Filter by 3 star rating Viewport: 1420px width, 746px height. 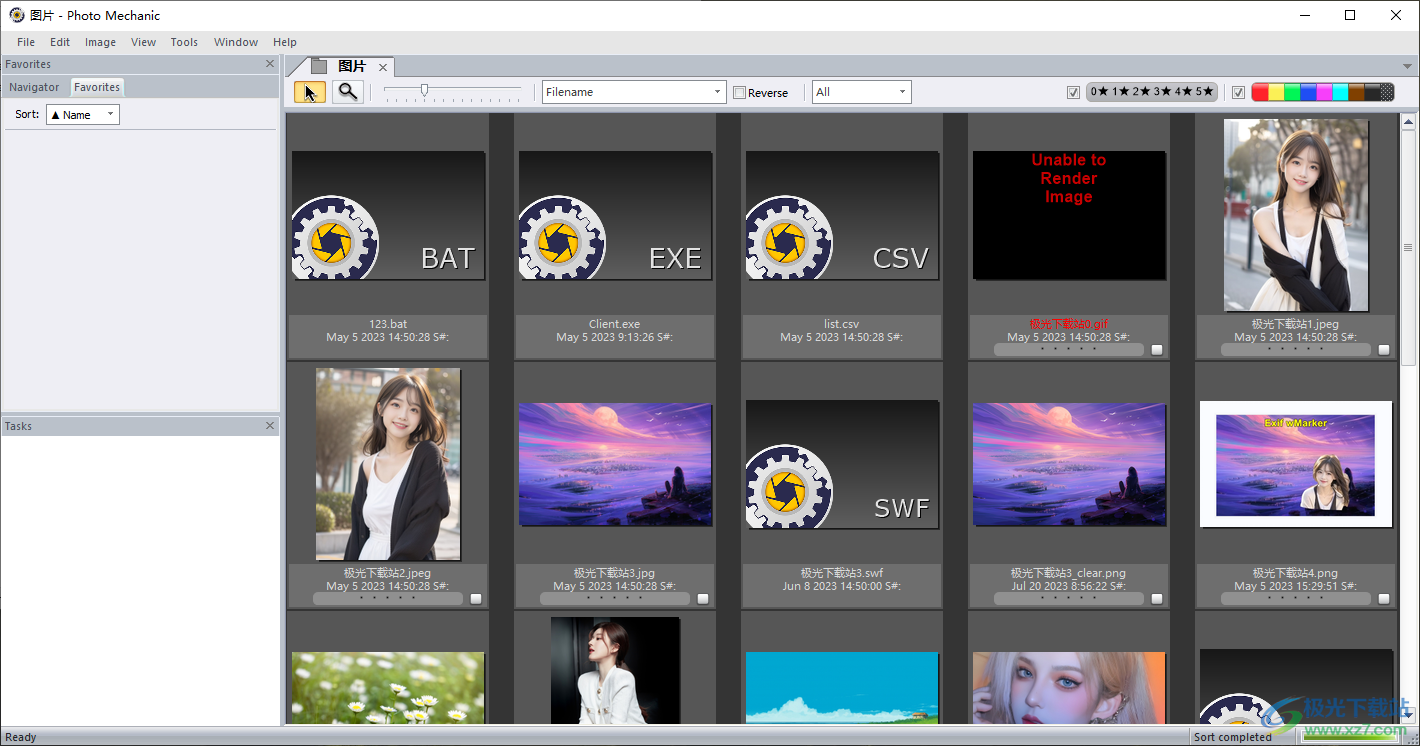pos(1163,92)
